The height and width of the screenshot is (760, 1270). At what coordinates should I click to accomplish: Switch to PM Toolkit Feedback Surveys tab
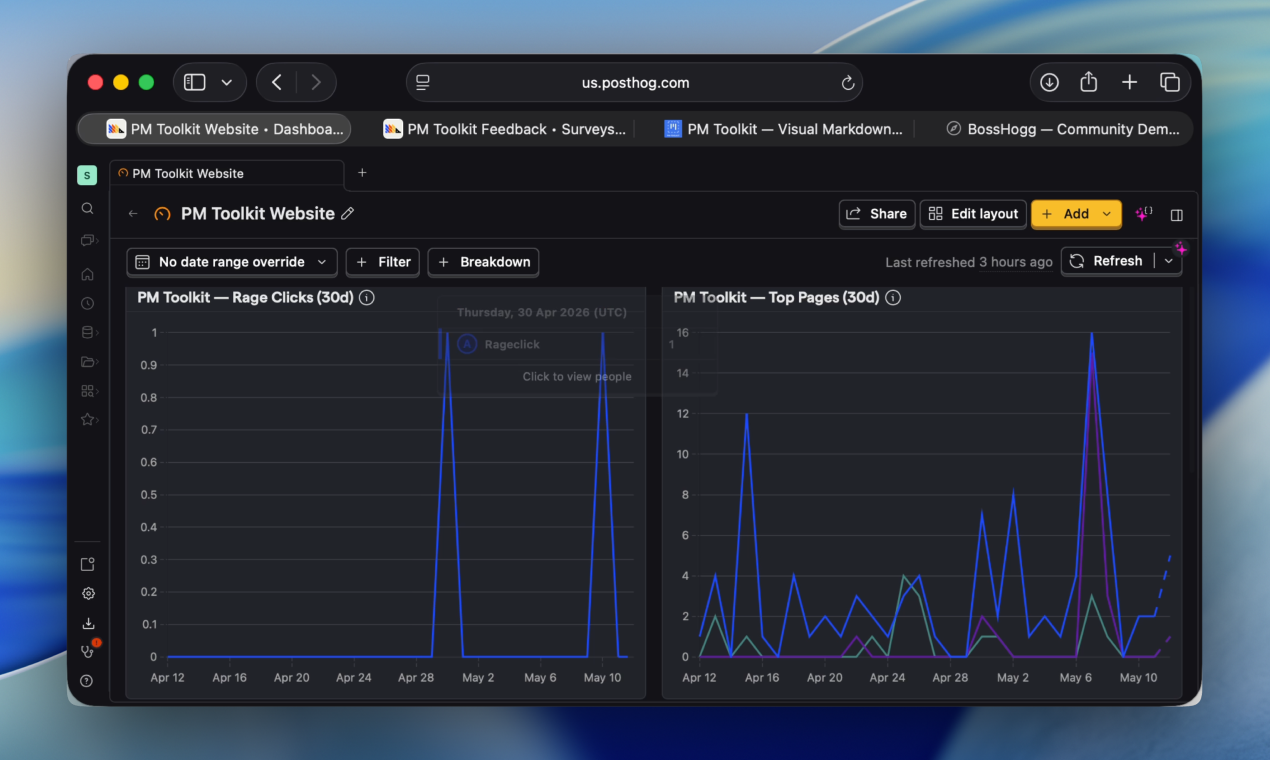tap(505, 129)
